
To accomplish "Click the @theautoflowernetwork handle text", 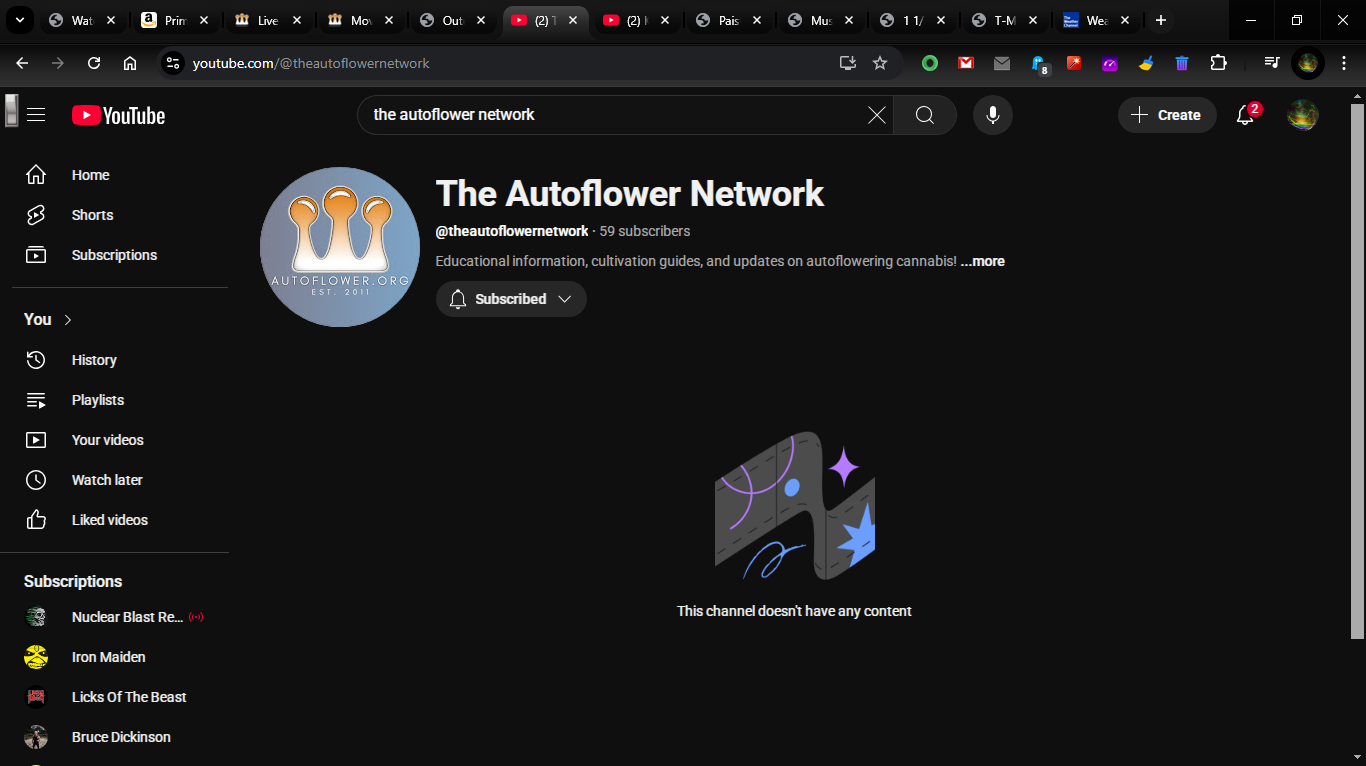I will click(512, 231).
